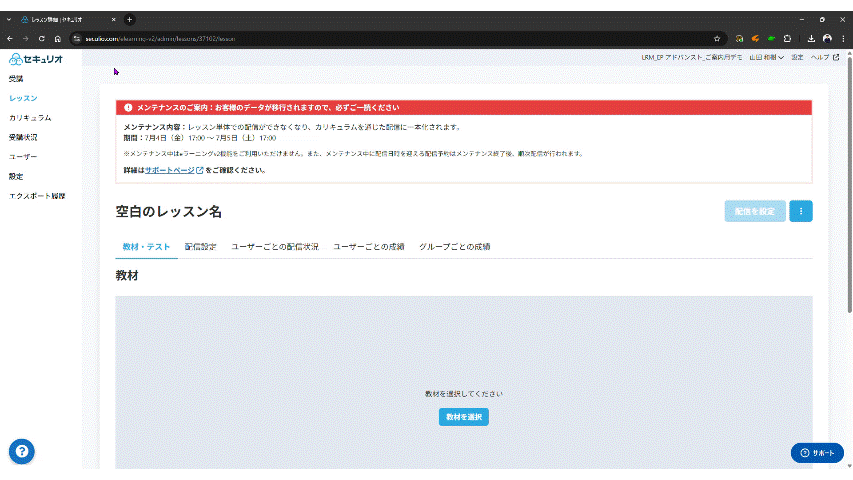This screenshot has width=853, height=480.
Task: Click the browser address bar URL
Action: pyautogui.click(x=160, y=39)
